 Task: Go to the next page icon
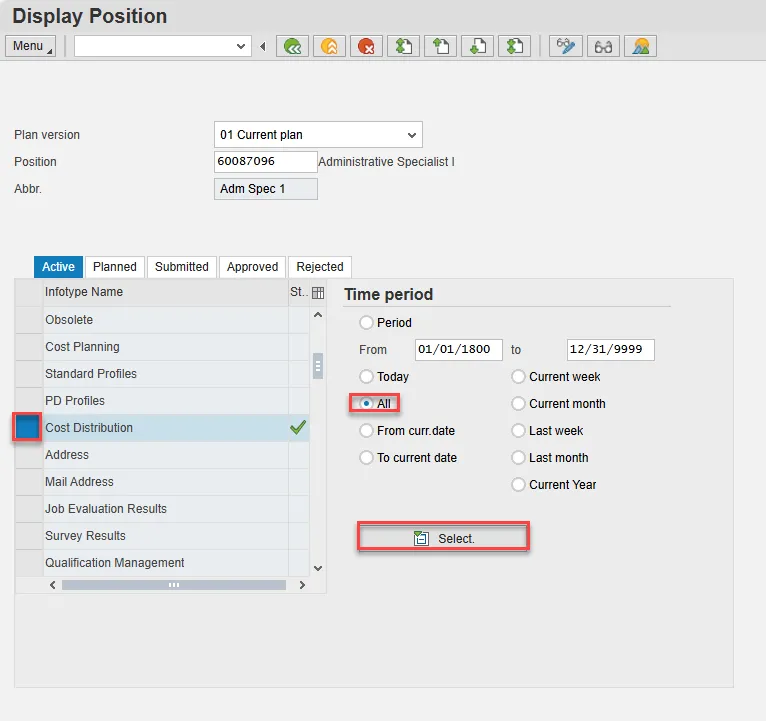click(477, 46)
